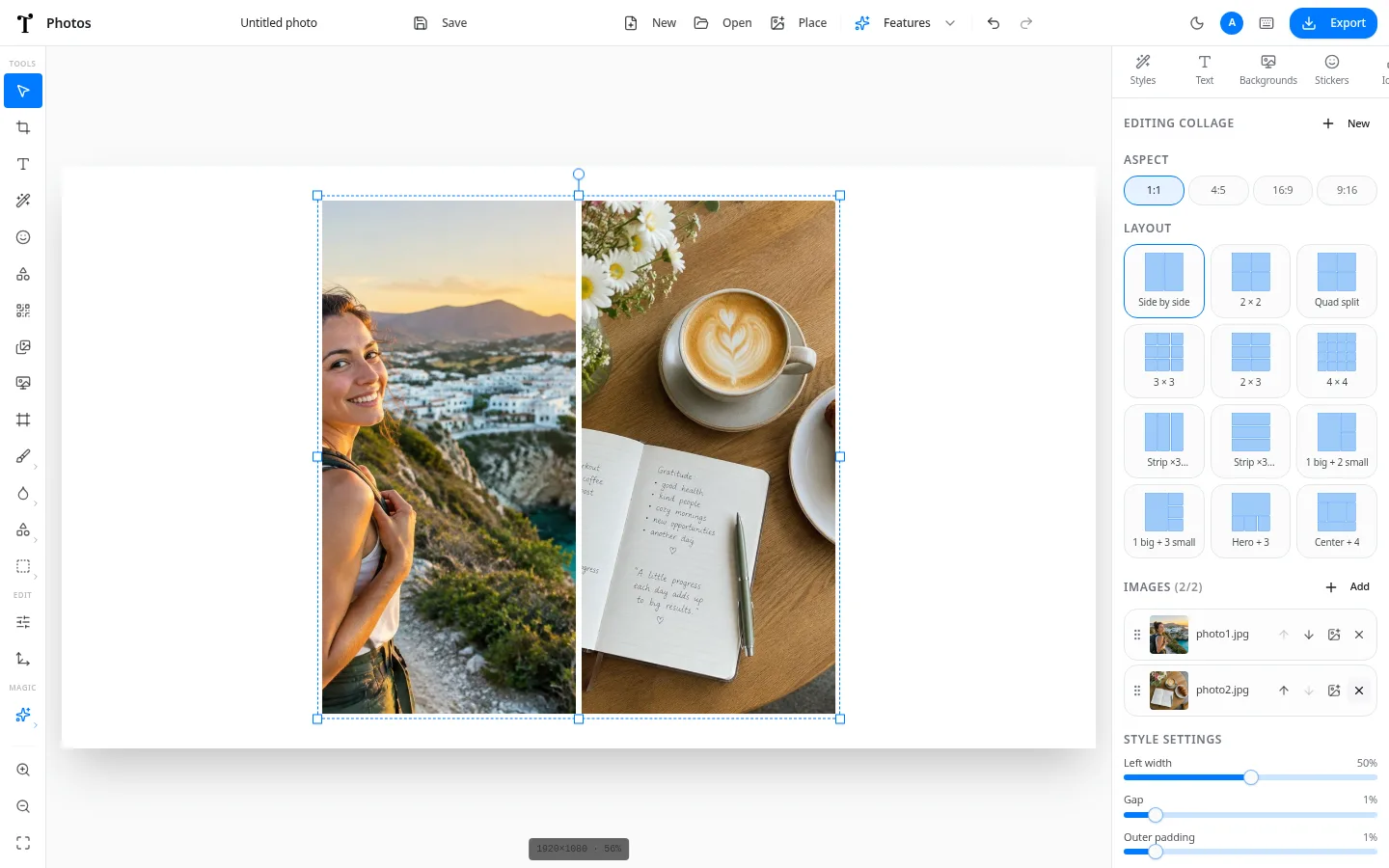The image size is (1389, 868).
Task: Toggle dark mode with the moon icon
Action: (1197, 23)
